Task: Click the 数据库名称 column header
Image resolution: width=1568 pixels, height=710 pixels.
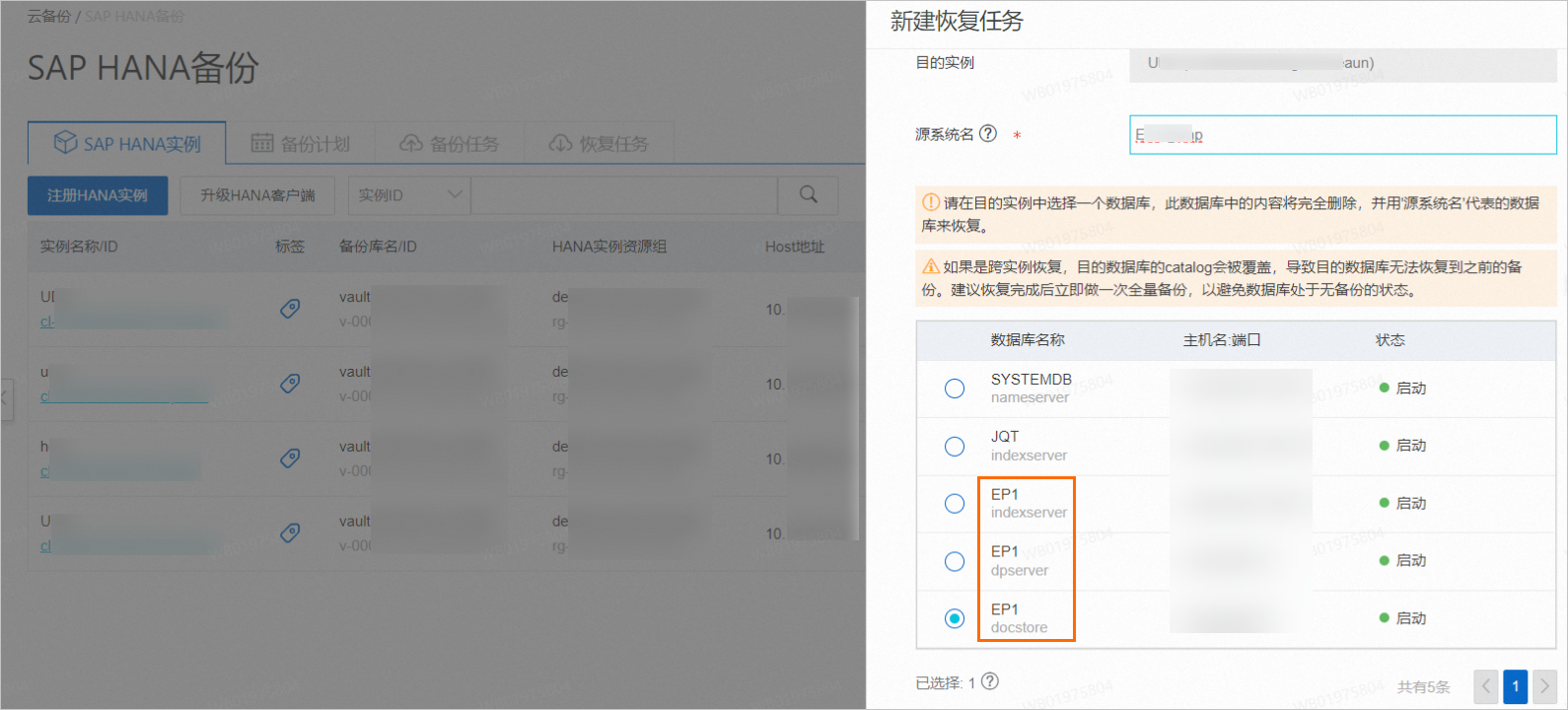Action: (x=1028, y=340)
